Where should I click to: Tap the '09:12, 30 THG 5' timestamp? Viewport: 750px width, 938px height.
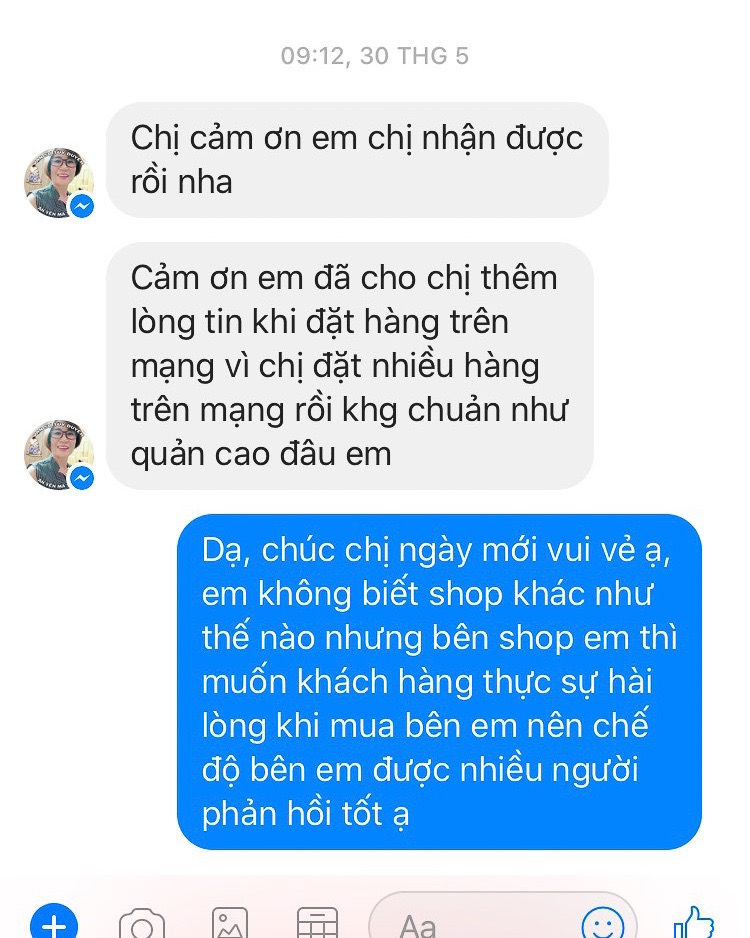375,56
